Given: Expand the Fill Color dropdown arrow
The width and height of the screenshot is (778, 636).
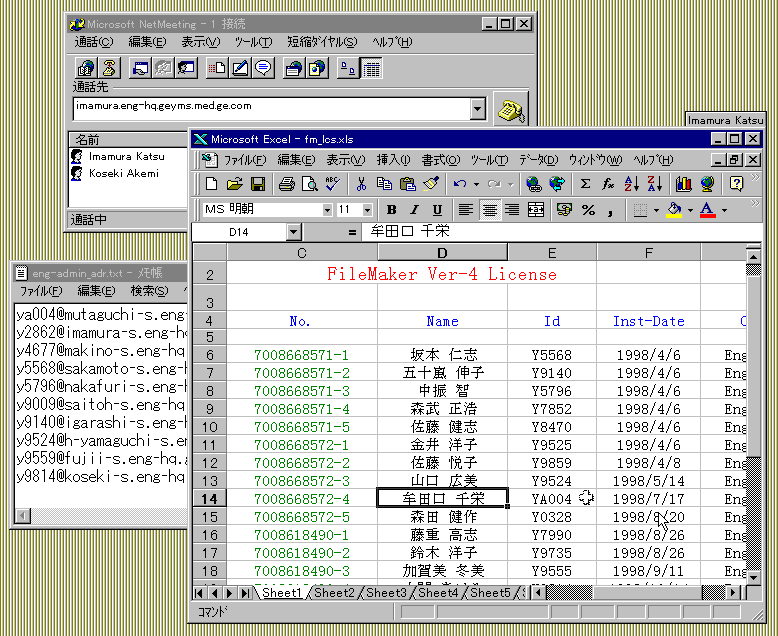Looking at the screenshot, I should coord(690,210).
